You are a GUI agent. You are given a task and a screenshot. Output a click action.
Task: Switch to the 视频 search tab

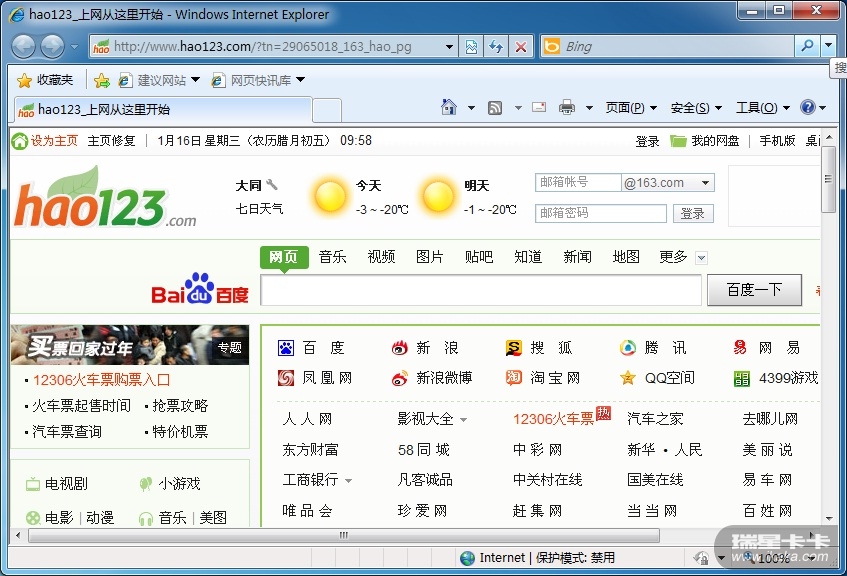coord(381,257)
